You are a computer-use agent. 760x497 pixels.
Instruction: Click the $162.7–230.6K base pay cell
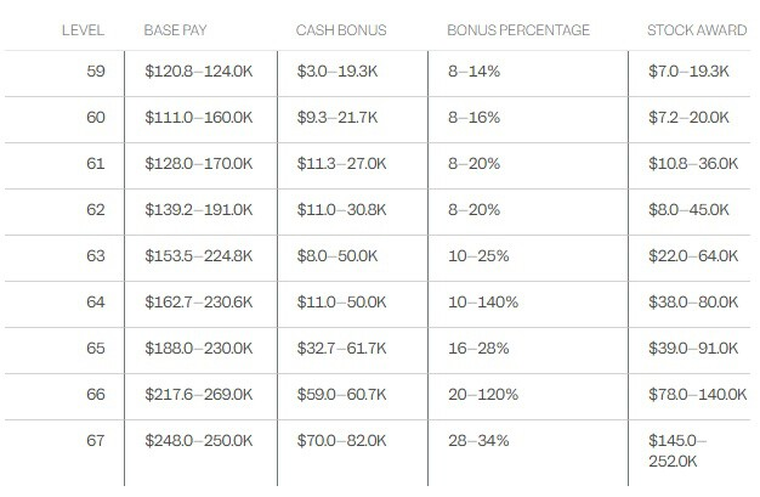pos(199,302)
